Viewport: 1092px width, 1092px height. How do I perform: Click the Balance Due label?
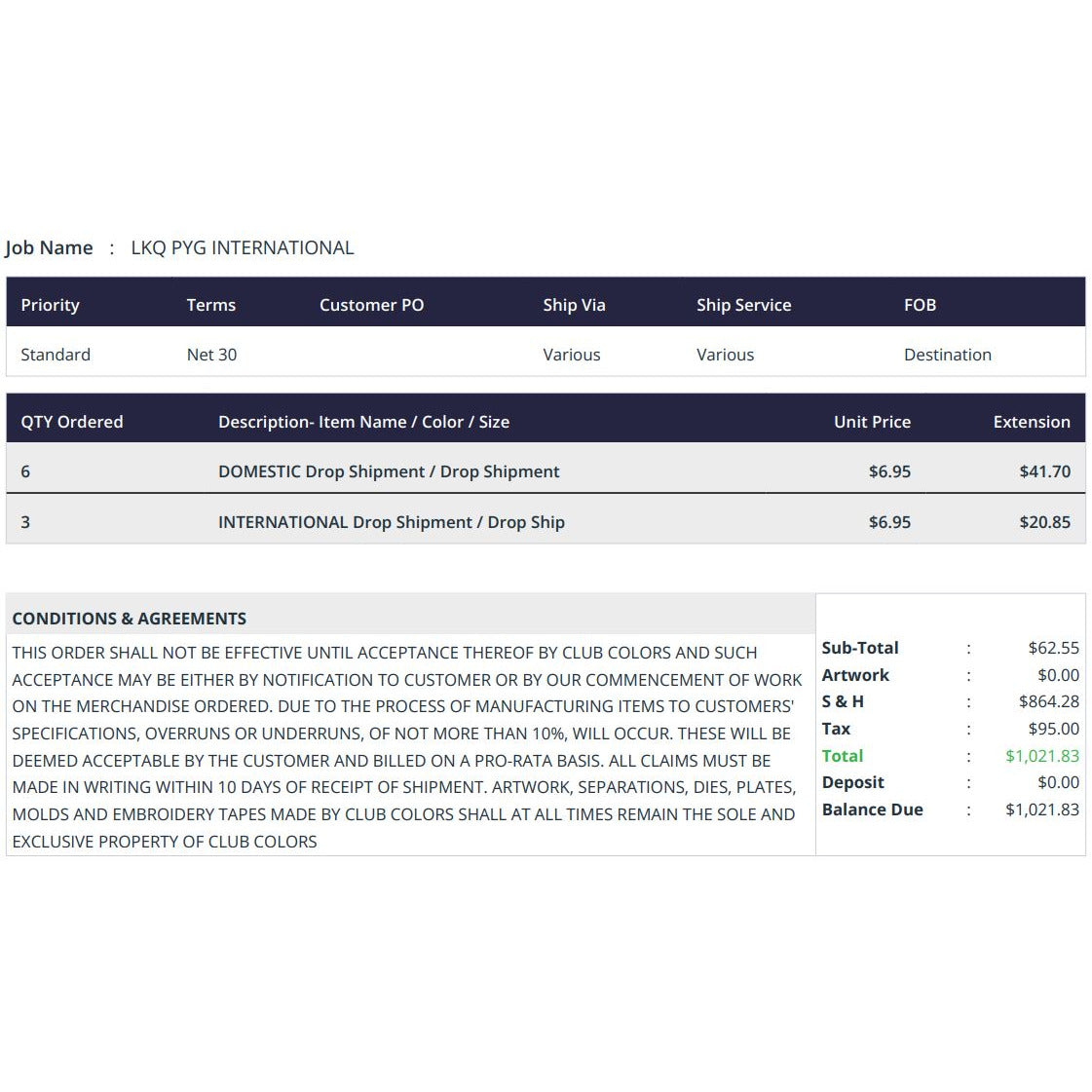872,810
